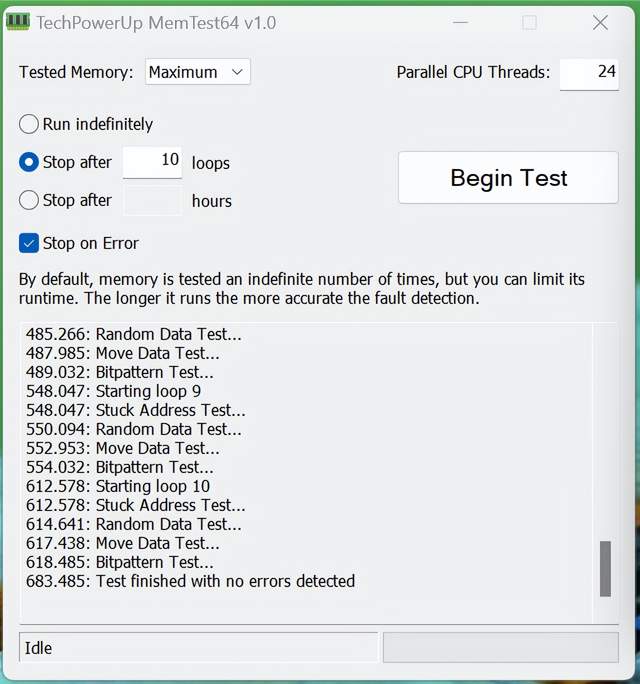640x684 pixels.
Task: Click log line '554.032: Bitpattern Test...'
Action: (x=120, y=467)
